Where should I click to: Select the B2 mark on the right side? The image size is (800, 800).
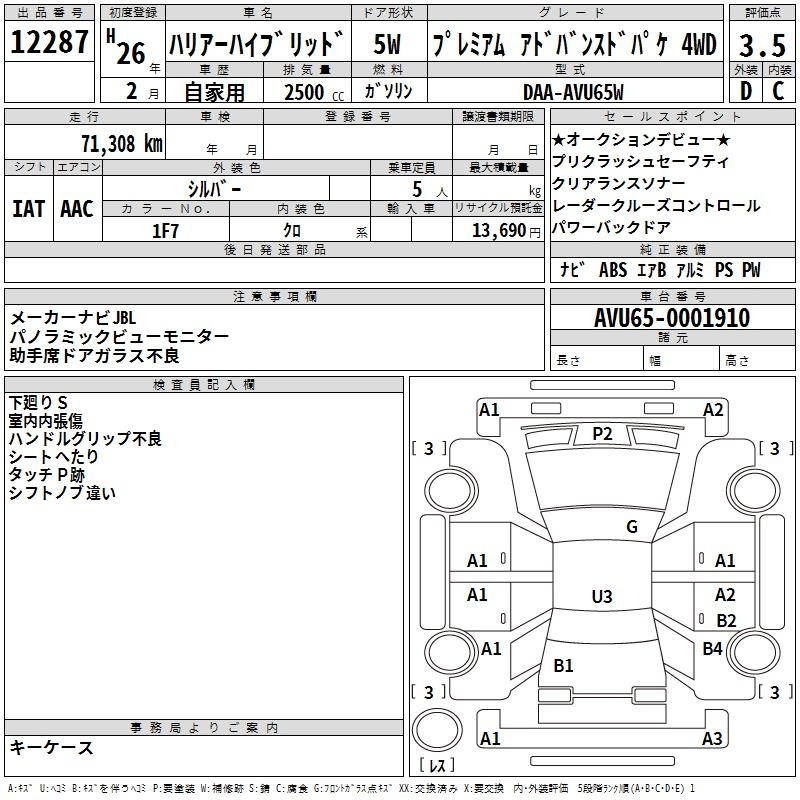pyautogui.click(x=726, y=620)
